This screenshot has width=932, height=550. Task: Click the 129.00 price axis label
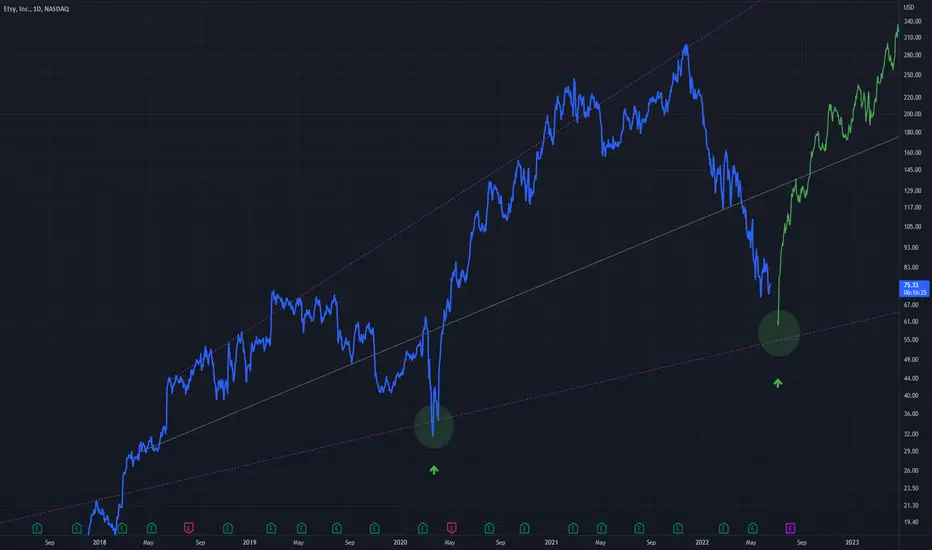[912, 191]
